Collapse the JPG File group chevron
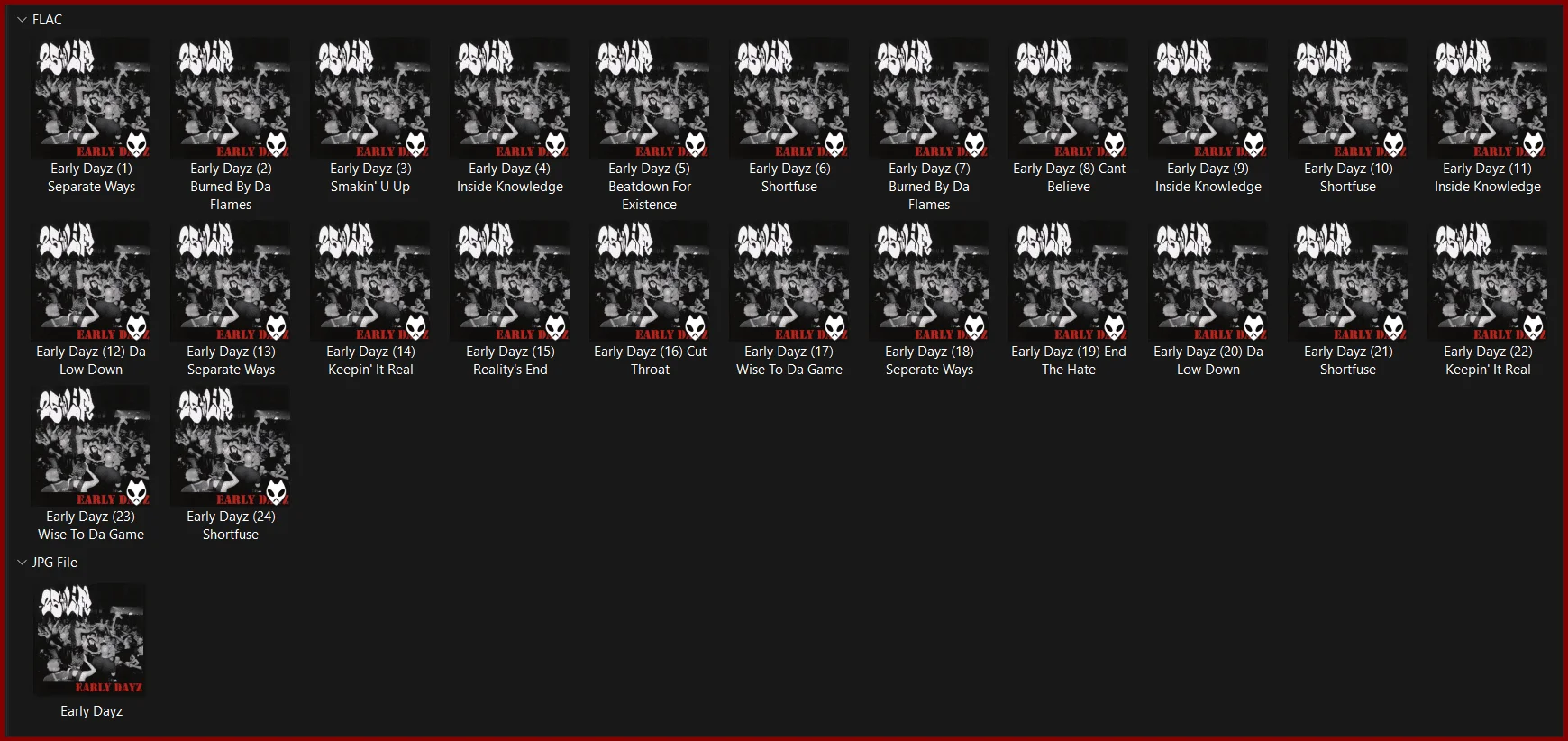The image size is (1568, 741). coord(22,562)
